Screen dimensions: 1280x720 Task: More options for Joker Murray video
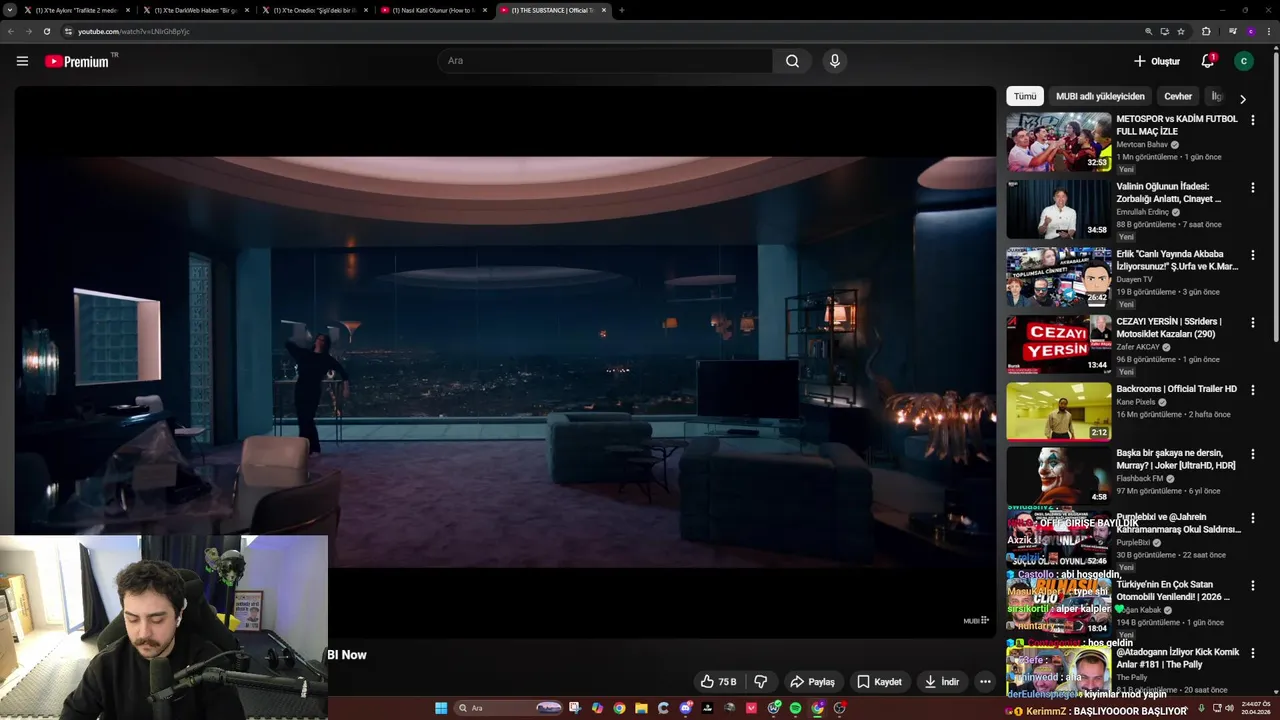point(1252,454)
